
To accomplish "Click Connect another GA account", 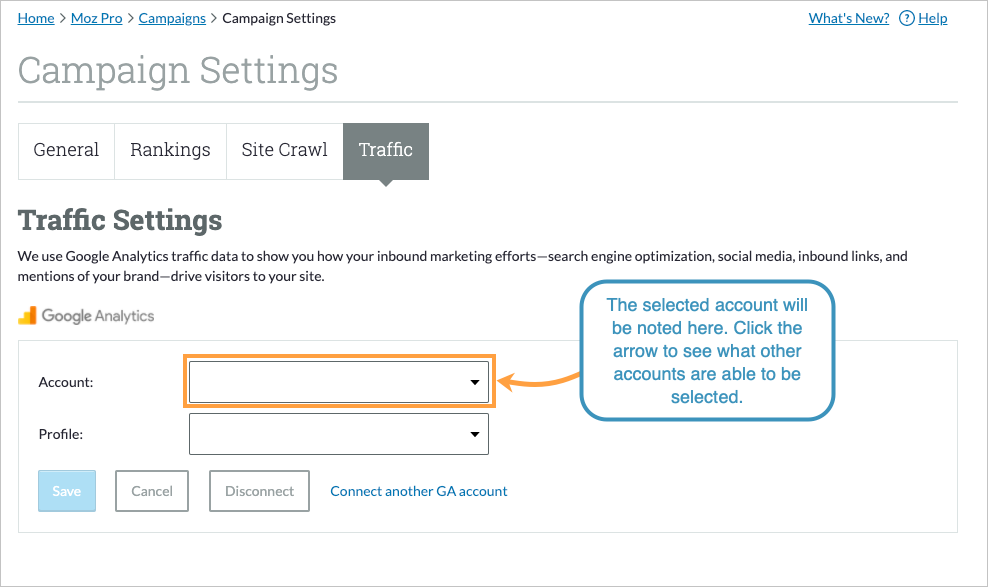I will [418, 490].
